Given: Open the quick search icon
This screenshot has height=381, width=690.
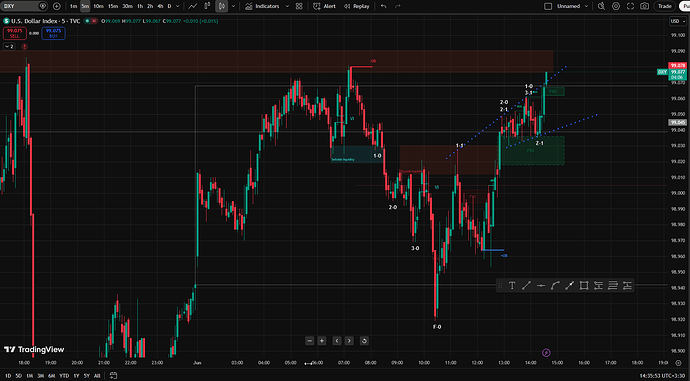Looking at the screenshot, I should (x=602, y=6).
